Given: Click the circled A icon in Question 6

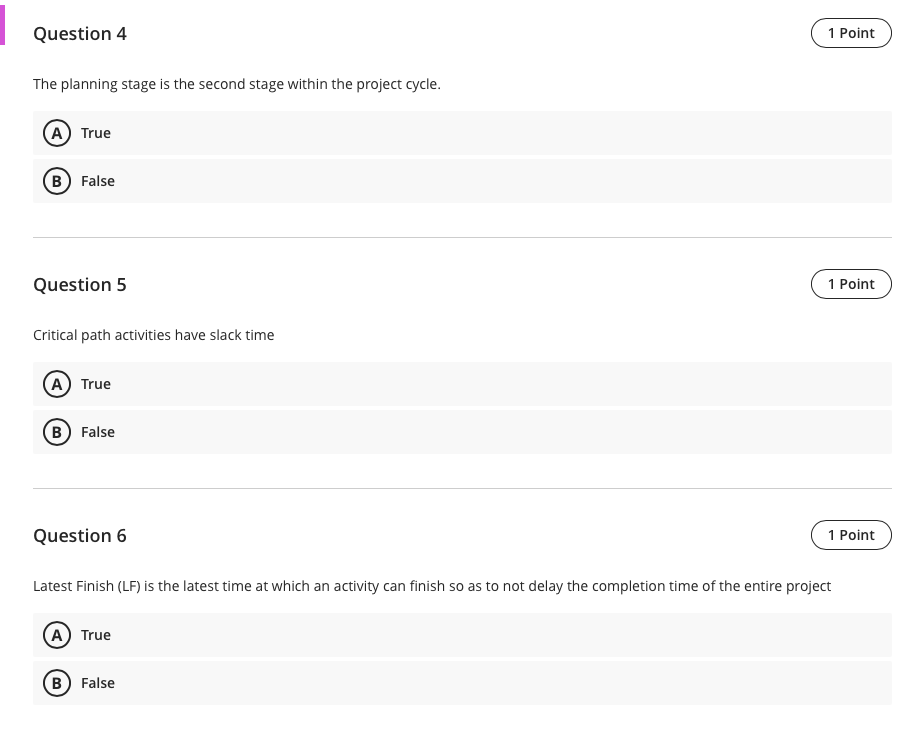Looking at the screenshot, I should click(x=57, y=634).
